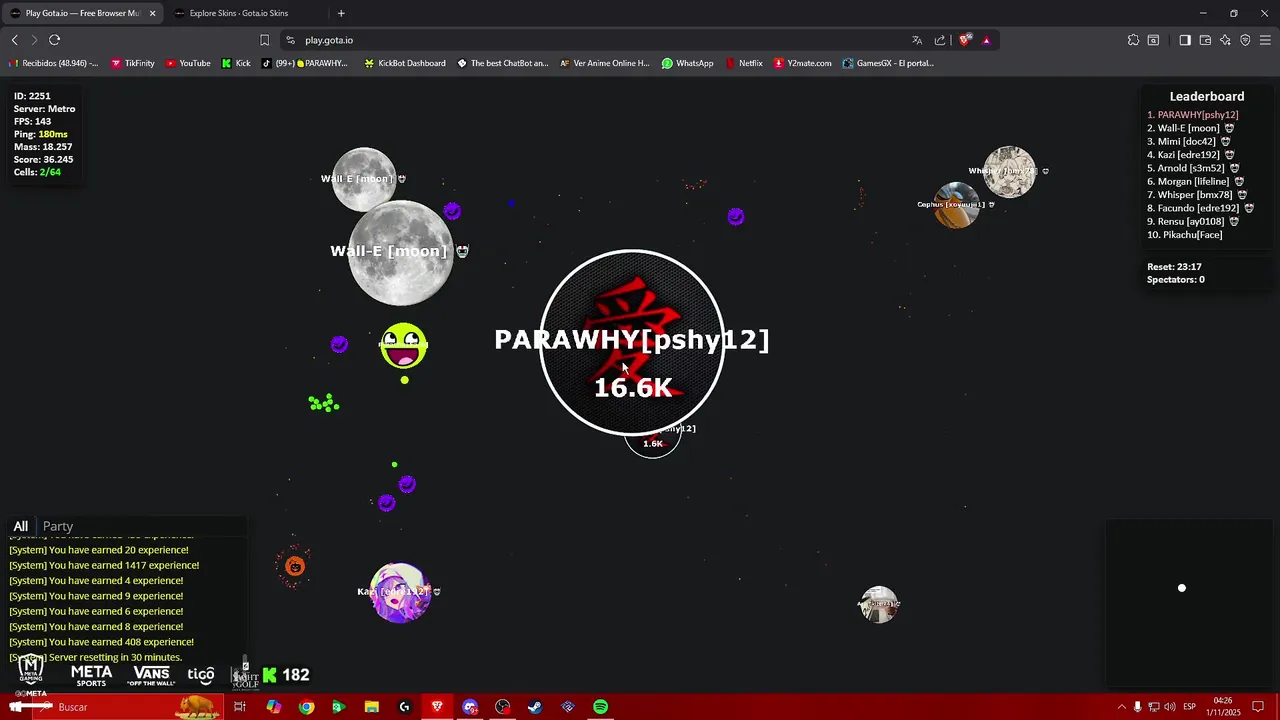Click Pikachu[Face] in the leaderboard
The image size is (1280, 720).
pos(1184,235)
